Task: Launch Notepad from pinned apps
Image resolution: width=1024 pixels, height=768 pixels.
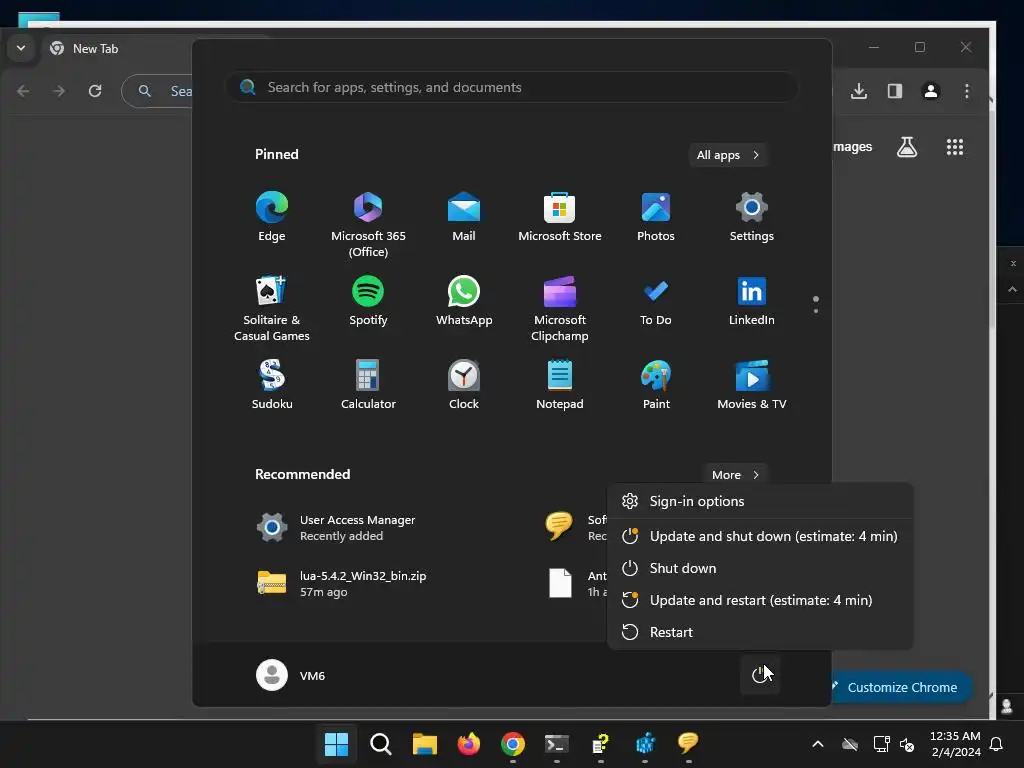Action: tap(560, 385)
